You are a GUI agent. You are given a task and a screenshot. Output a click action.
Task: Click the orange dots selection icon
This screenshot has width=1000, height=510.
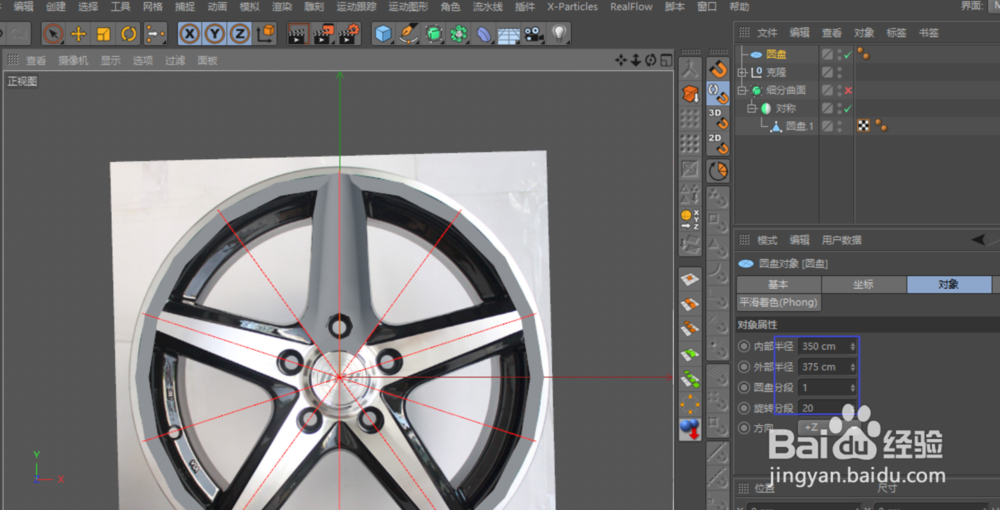[x=690, y=404]
